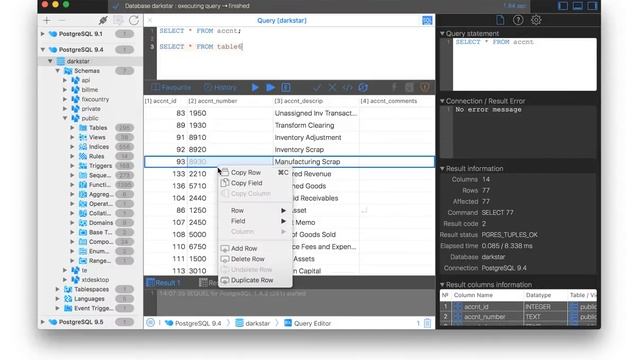
Task: Click the document icon in right panel header
Action: [x=500, y=20]
